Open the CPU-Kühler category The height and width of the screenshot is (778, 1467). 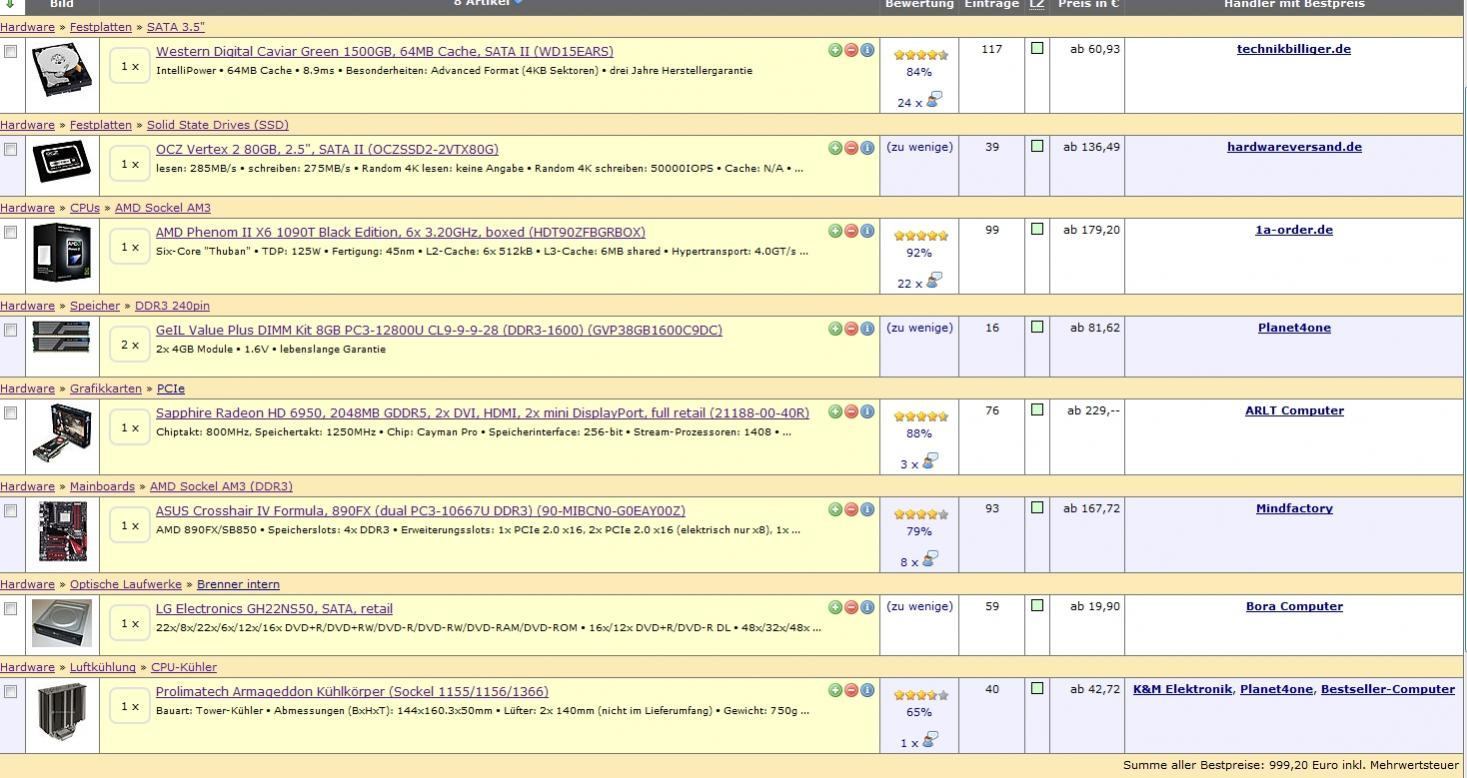(x=184, y=668)
